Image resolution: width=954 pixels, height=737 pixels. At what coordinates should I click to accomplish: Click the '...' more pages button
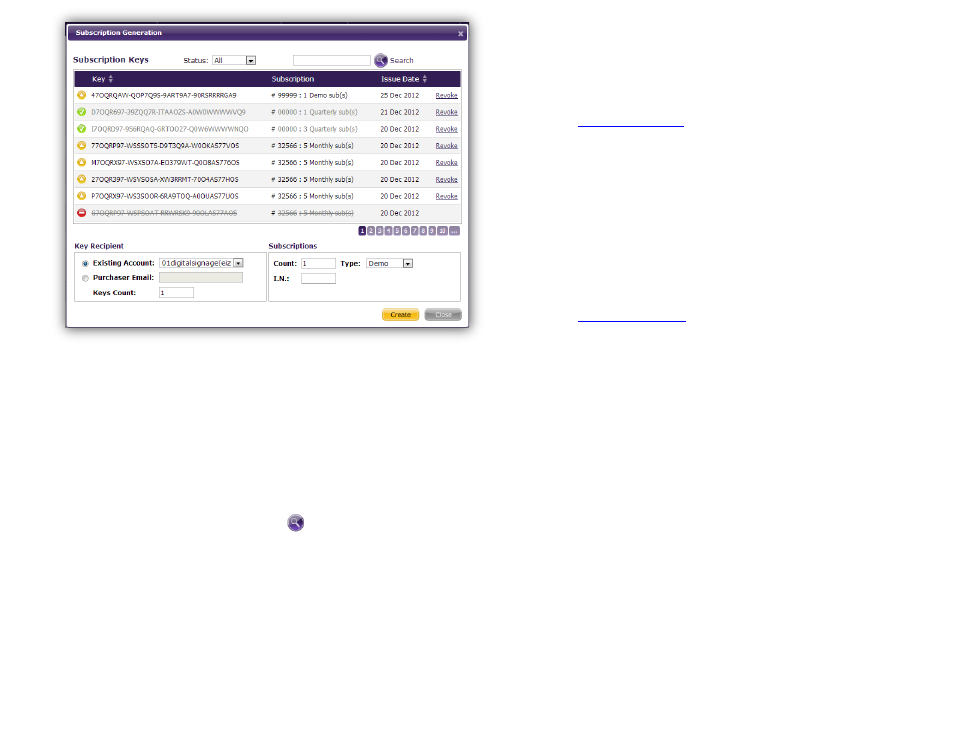[454, 231]
